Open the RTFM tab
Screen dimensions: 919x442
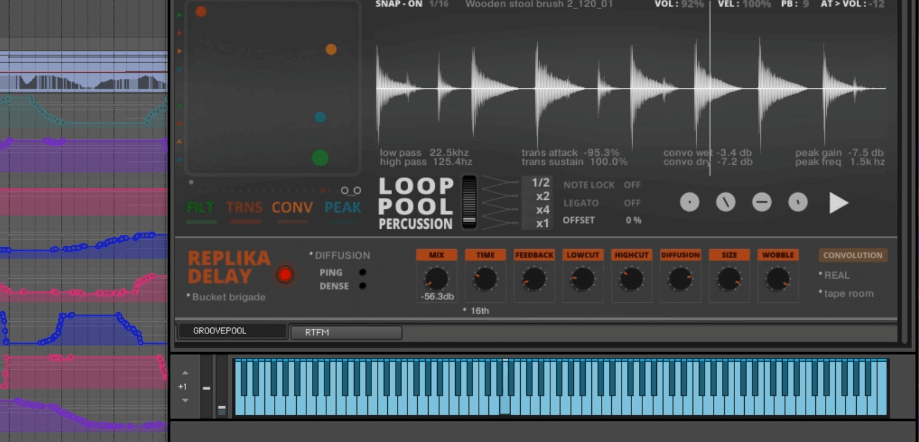pos(346,332)
